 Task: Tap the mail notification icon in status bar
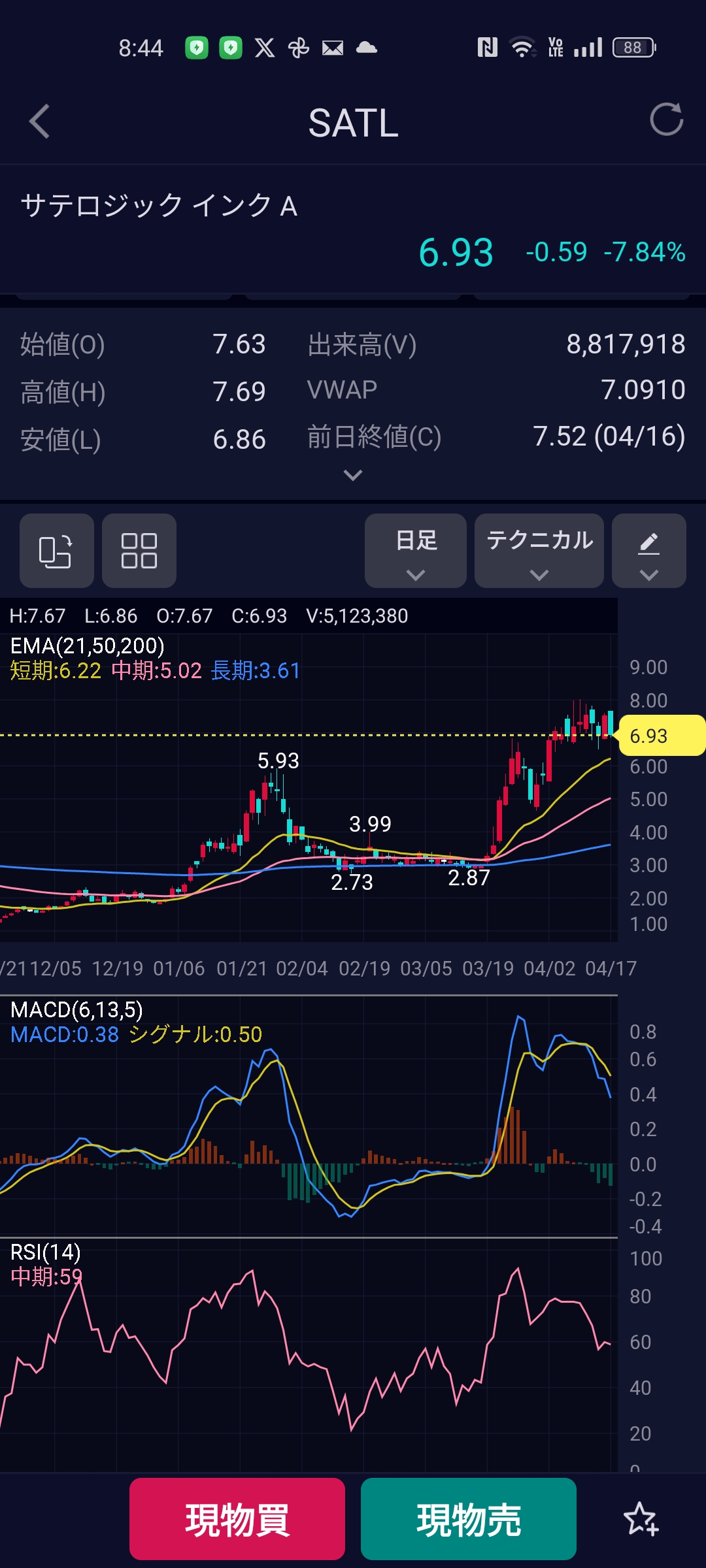[332, 48]
